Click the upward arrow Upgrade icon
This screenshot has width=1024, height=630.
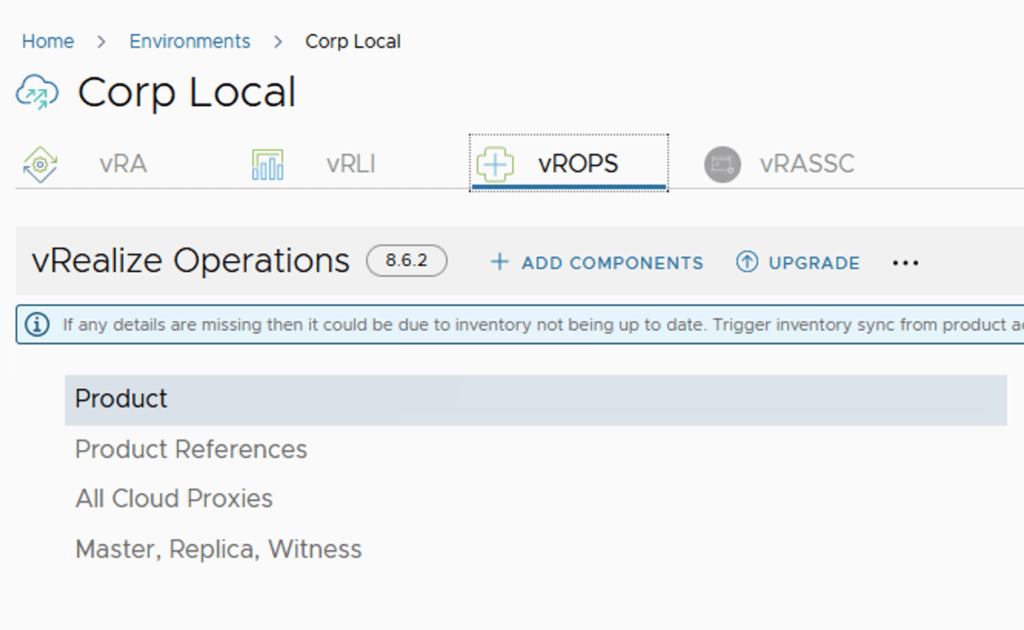click(746, 262)
